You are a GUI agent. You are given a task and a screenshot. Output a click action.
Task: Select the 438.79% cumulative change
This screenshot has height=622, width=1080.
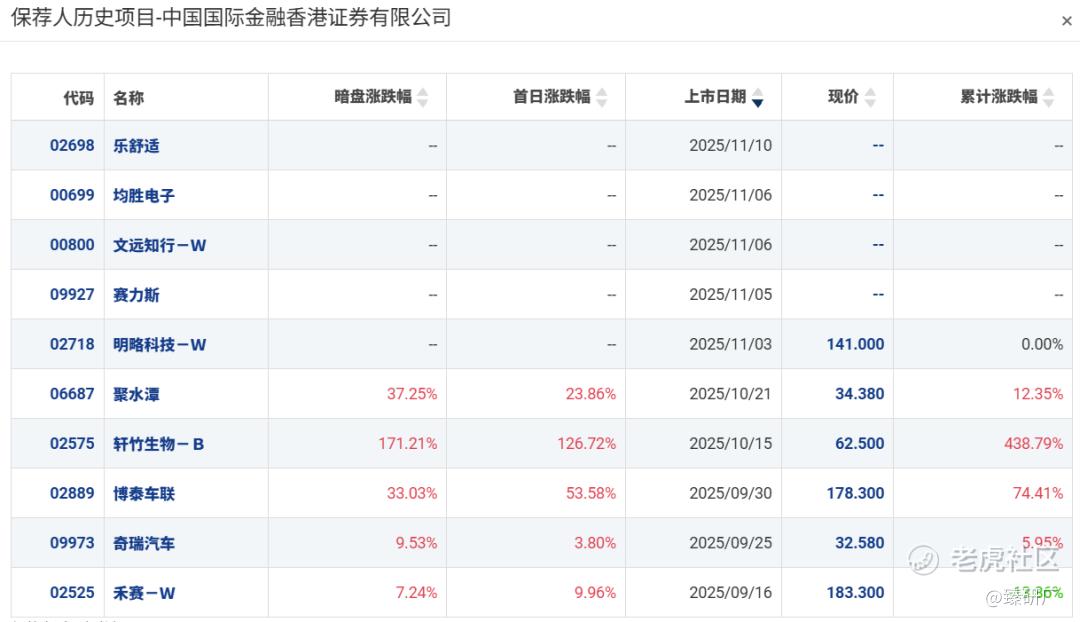pos(1034,443)
